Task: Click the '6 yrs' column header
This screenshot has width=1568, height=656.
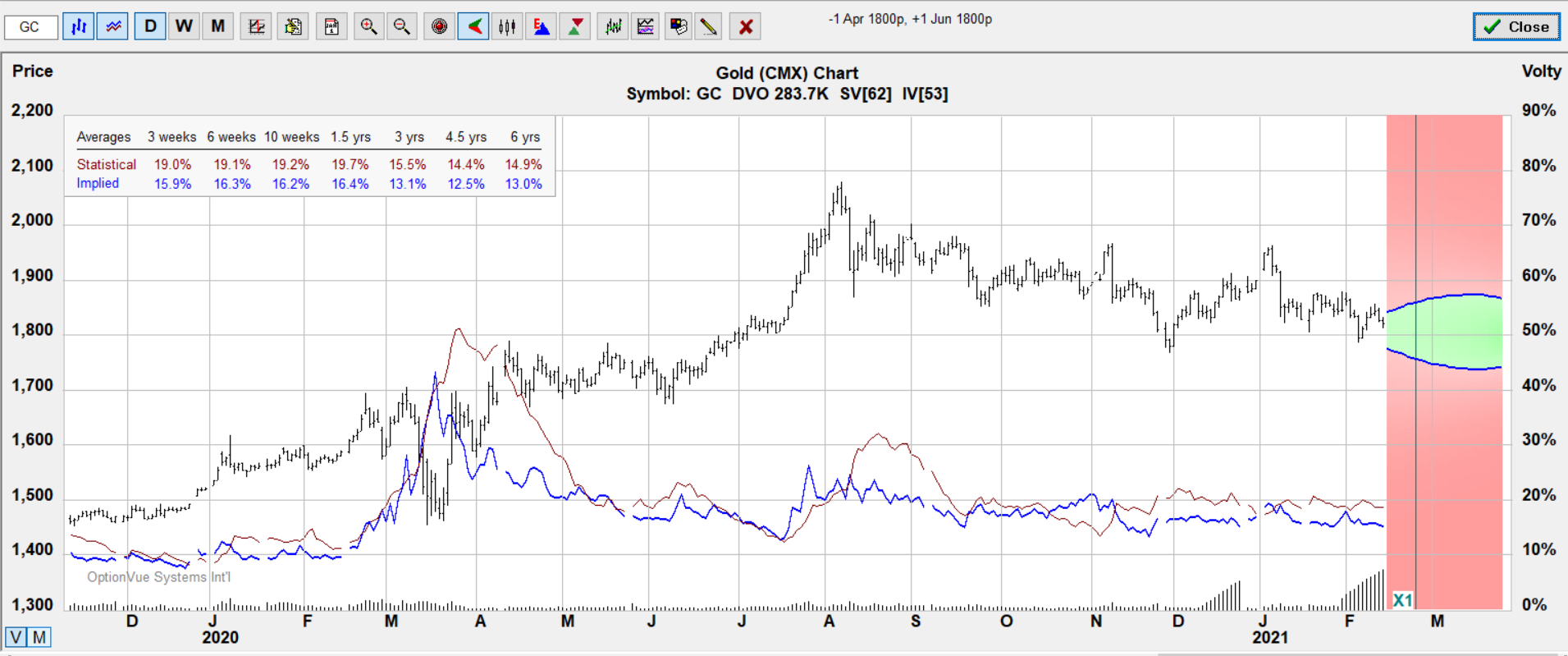Action: tap(525, 137)
